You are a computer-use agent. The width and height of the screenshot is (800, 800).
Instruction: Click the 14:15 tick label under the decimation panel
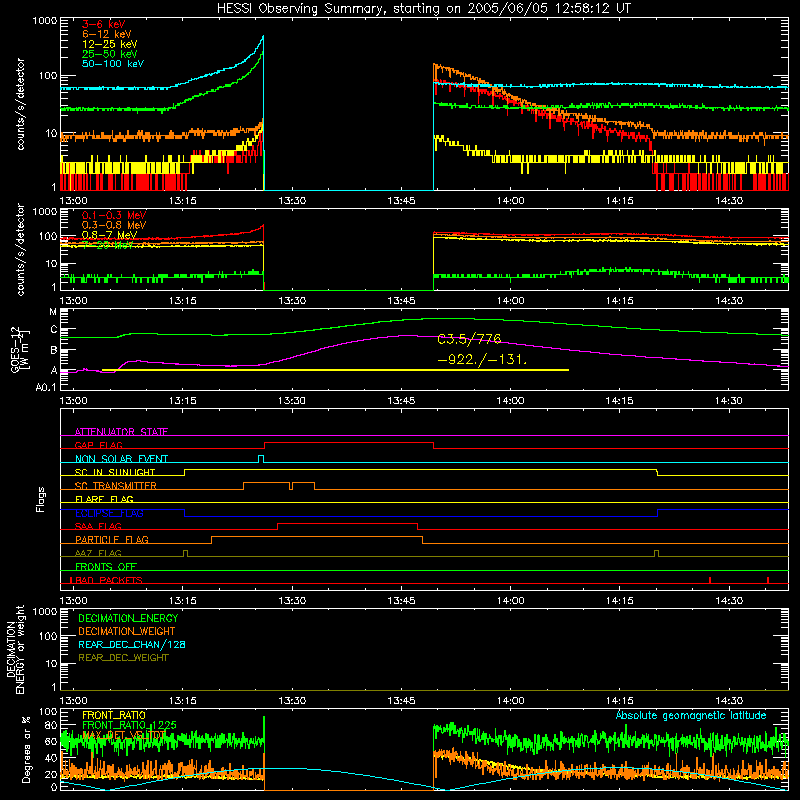619,701
